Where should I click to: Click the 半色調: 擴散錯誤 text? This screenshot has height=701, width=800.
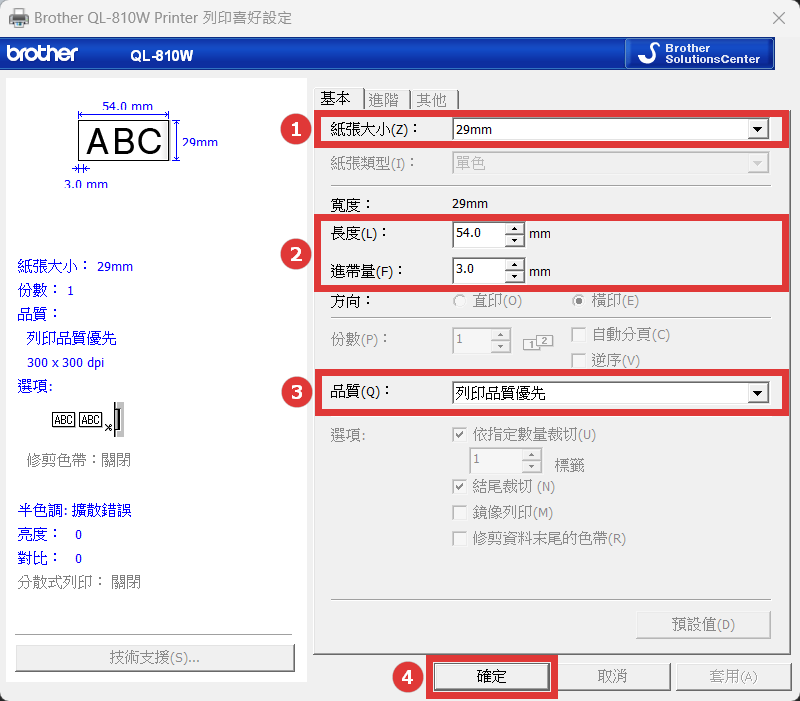point(74,510)
